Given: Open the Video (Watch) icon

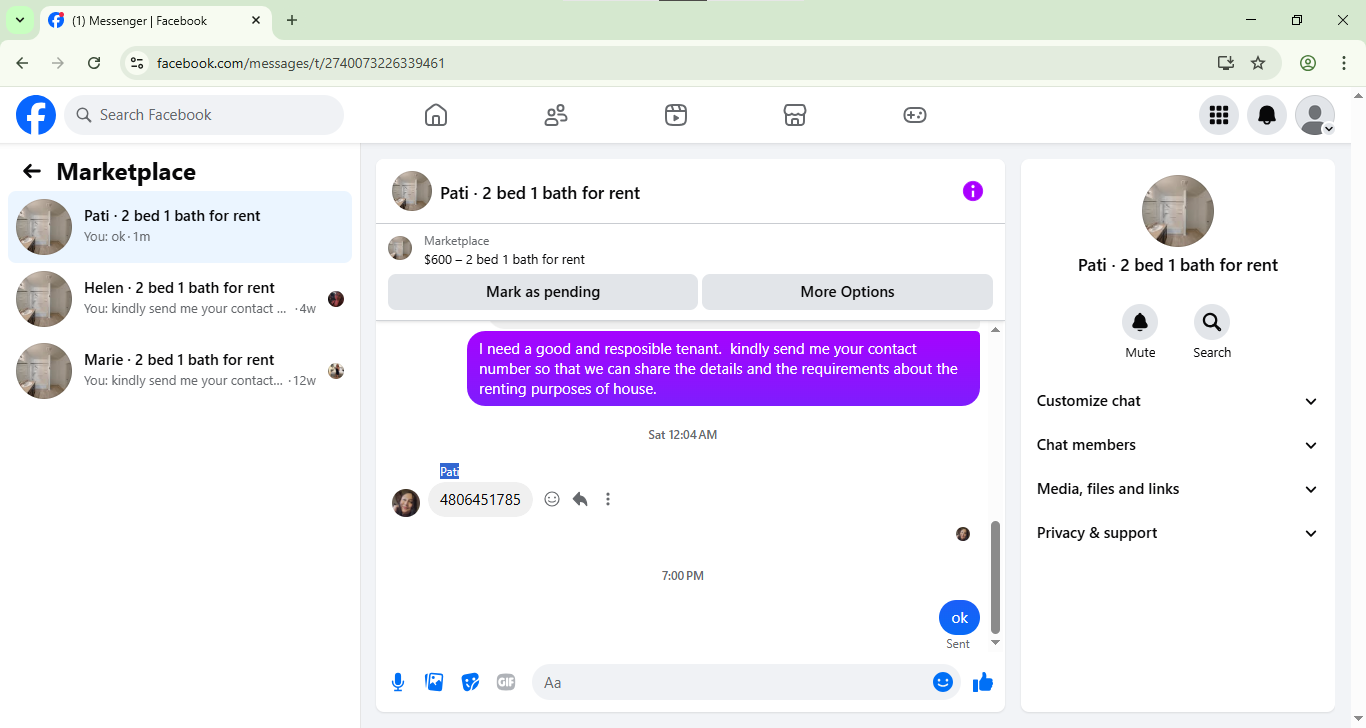Looking at the screenshot, I should [x=676, y=115].
